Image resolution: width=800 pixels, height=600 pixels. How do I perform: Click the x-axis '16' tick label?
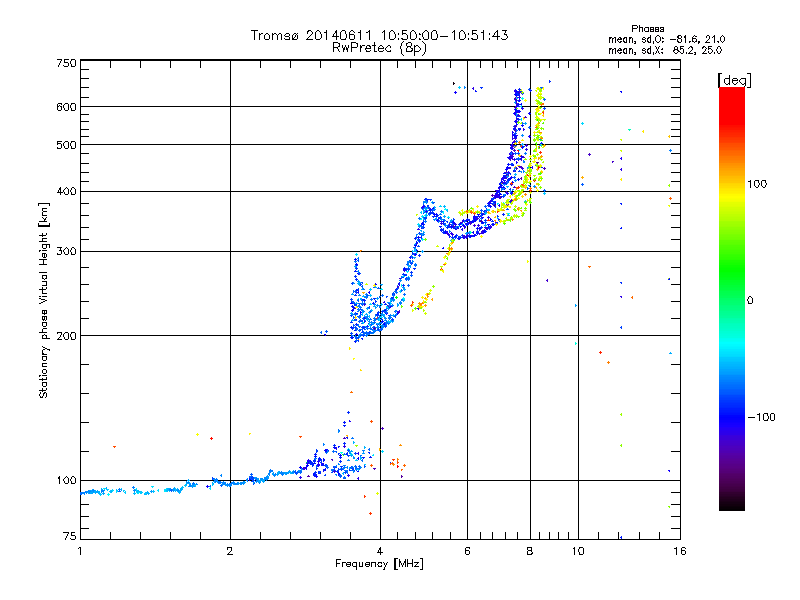tap(680, 551)
